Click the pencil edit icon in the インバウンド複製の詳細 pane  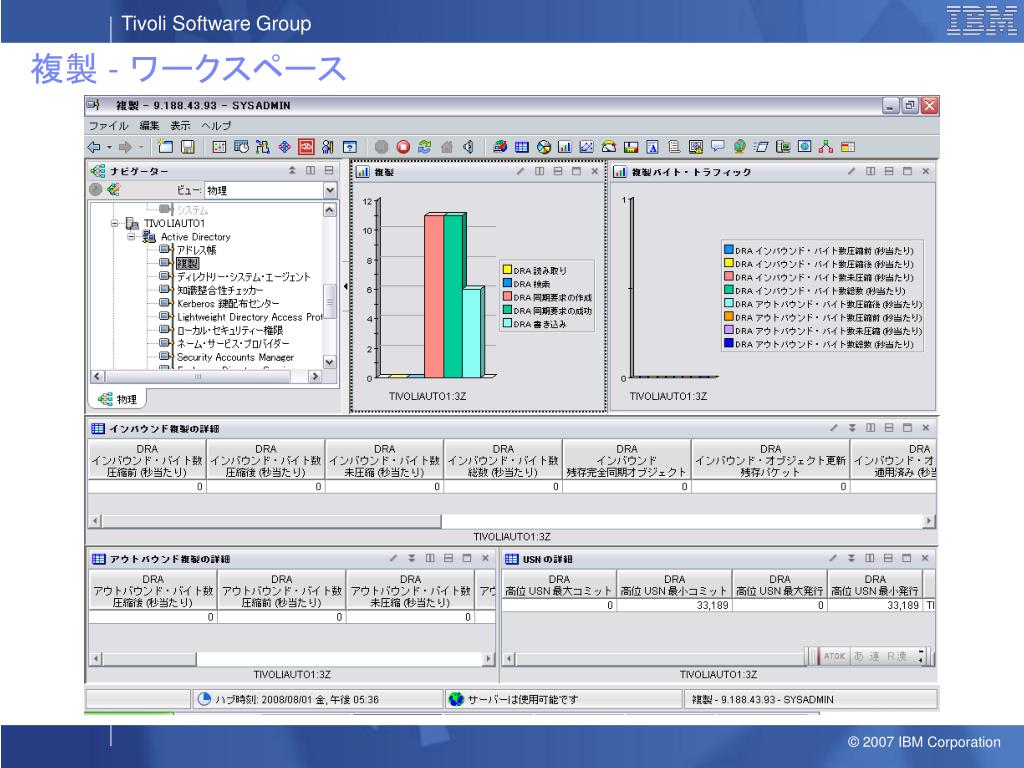coord(833,428)
